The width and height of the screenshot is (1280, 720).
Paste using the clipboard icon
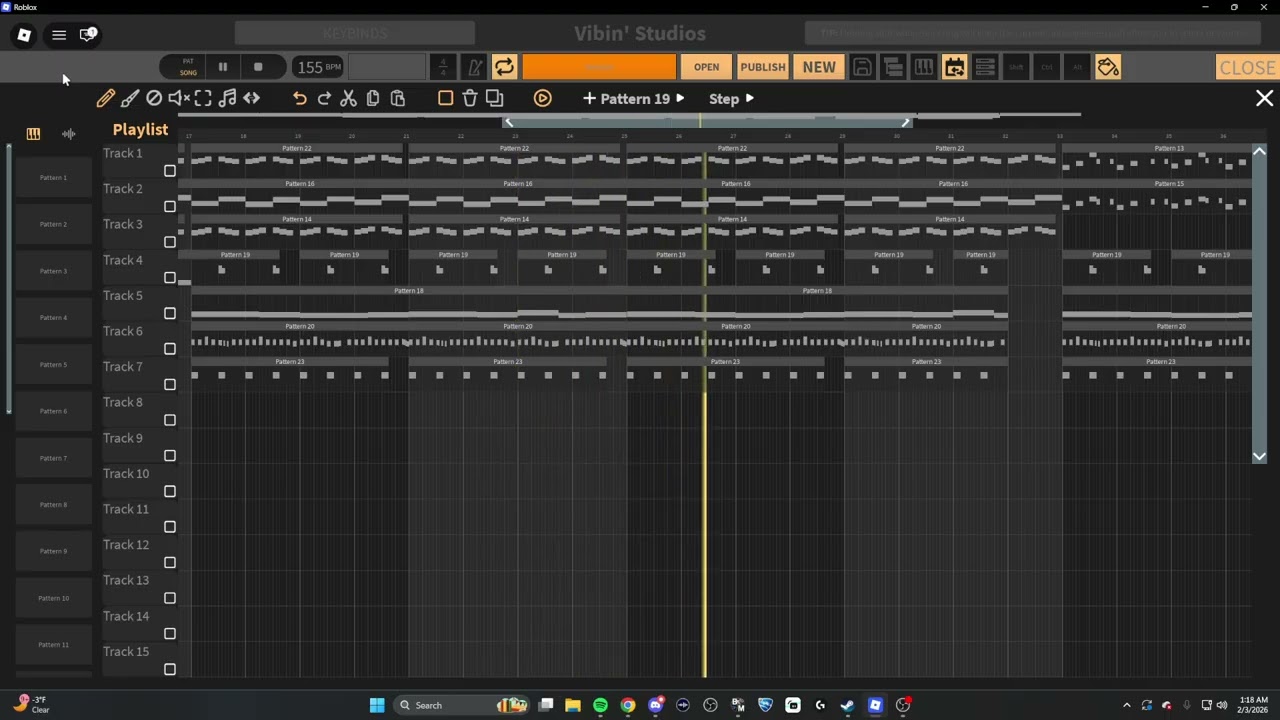pyautogui.click(x=398, y=98)
